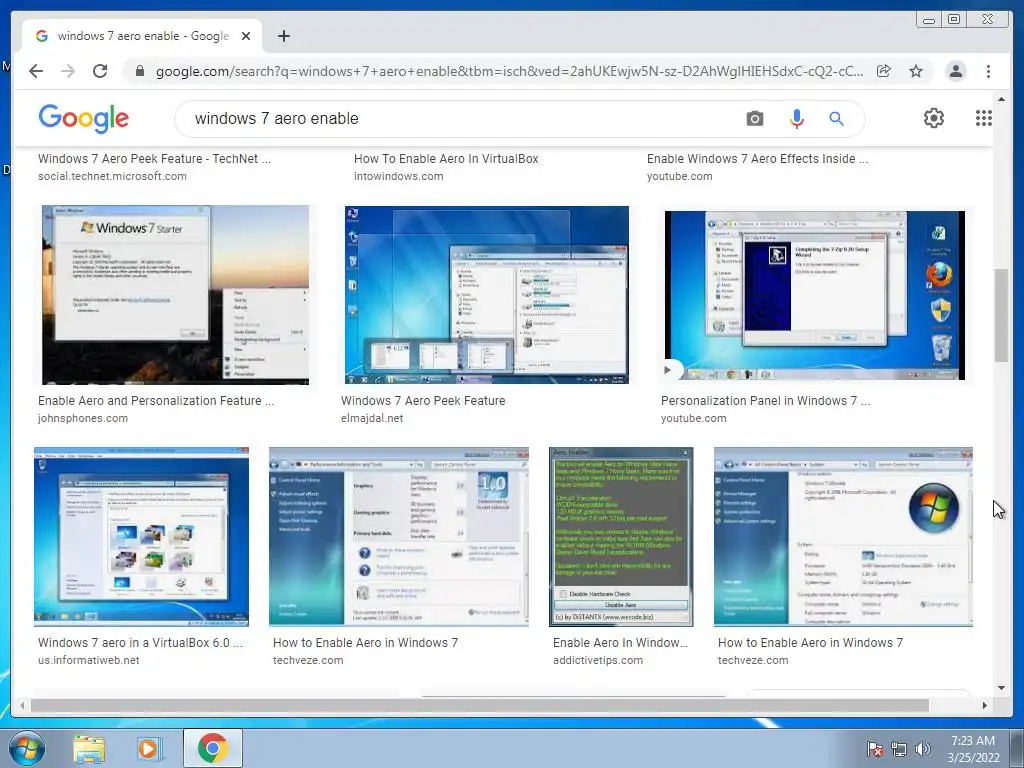This screenshot has width=1024, height=768.
Task: Select the 'windows 7 aero enable' tab
Action: (142, 36)
